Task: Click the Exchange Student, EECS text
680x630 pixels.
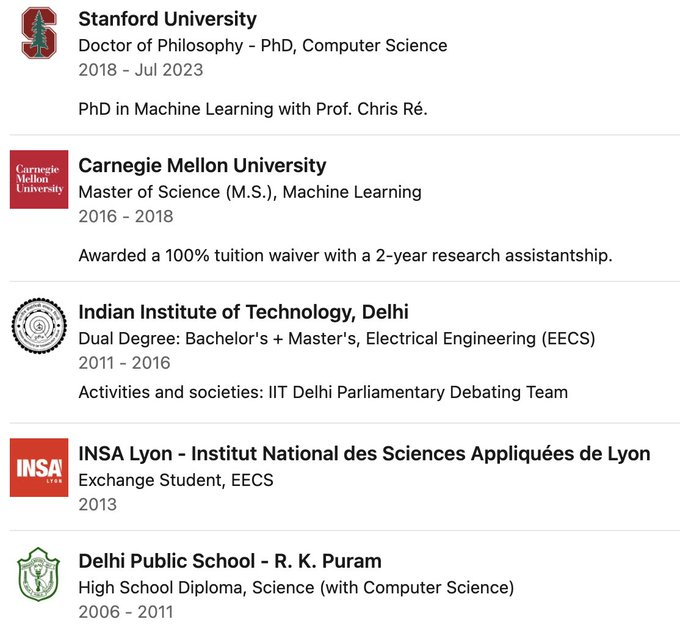Action: [175, 480]
